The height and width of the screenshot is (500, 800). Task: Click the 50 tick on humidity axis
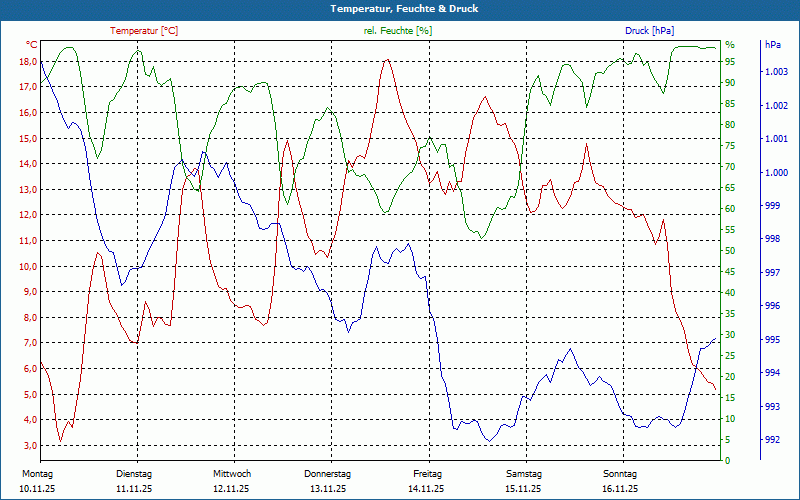(730, 251)
